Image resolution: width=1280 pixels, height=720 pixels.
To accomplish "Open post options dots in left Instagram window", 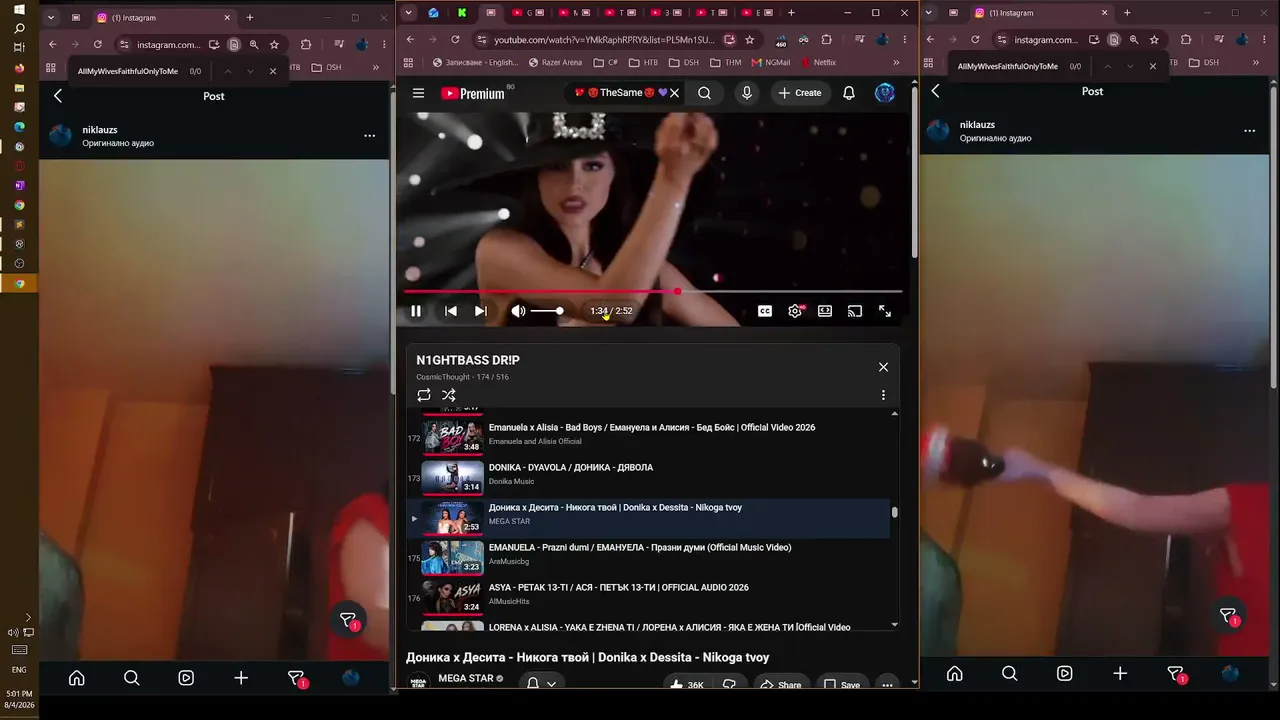I will 369,136.
